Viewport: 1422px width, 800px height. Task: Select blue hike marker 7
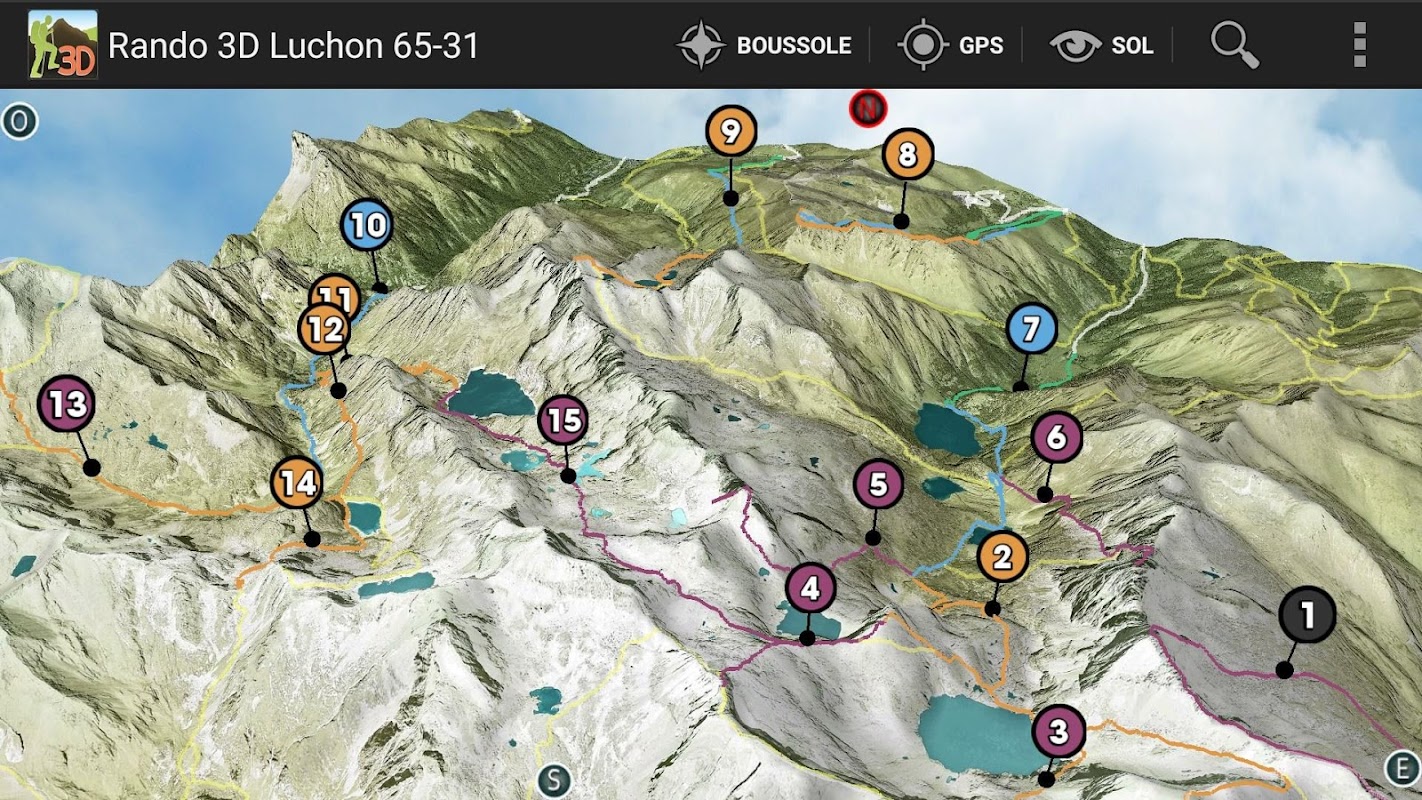(1032, 329)
